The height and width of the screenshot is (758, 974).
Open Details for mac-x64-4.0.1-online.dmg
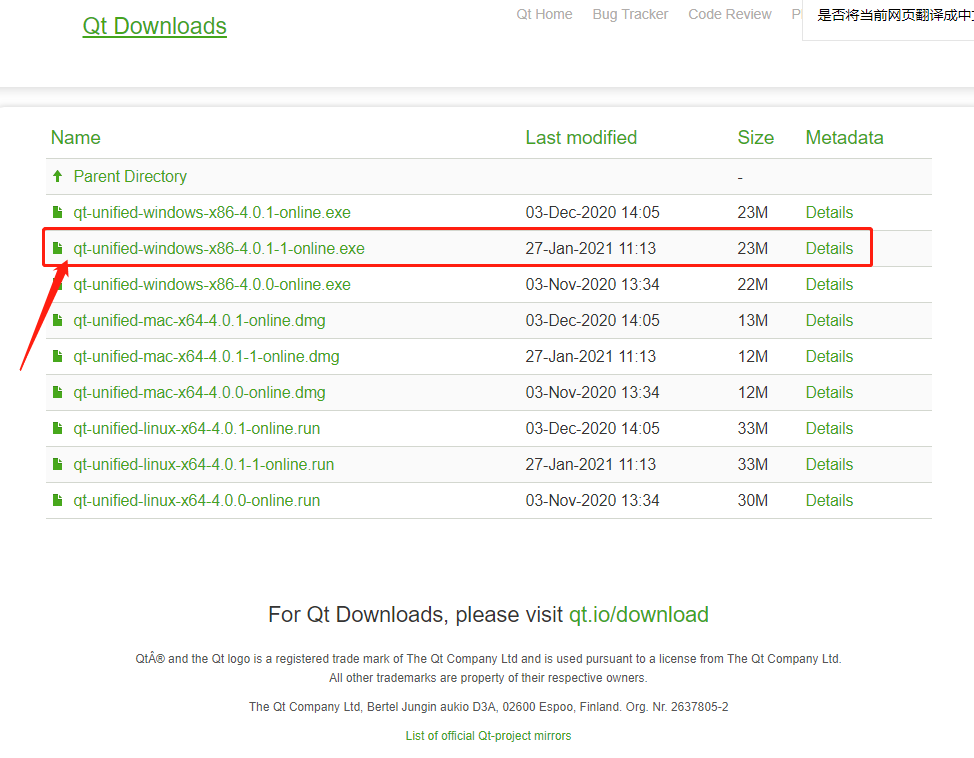pyautogui.click(x=829, y=321)
